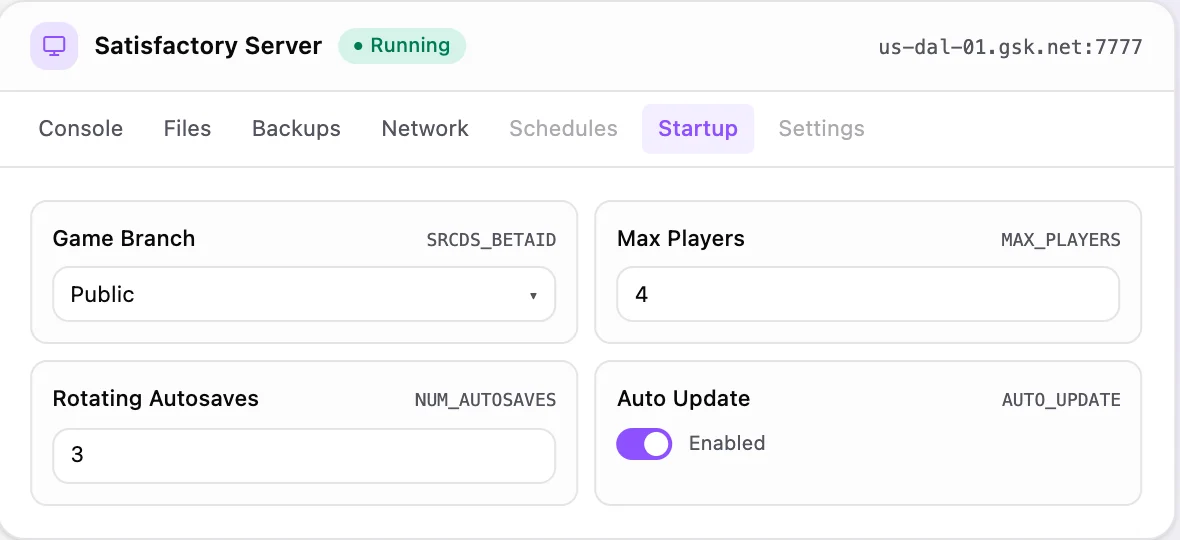Select the Startup tab
Viewport: 1180px width, 540px height.
click(x=698, y=129)
